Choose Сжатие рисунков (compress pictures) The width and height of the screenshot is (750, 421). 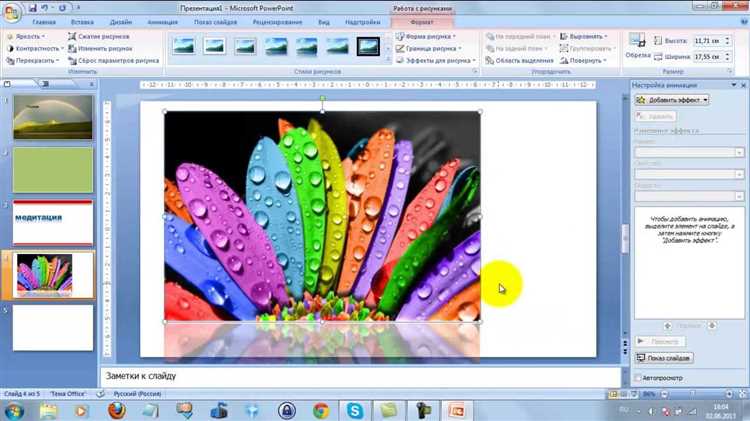click(x=99, y=36)
